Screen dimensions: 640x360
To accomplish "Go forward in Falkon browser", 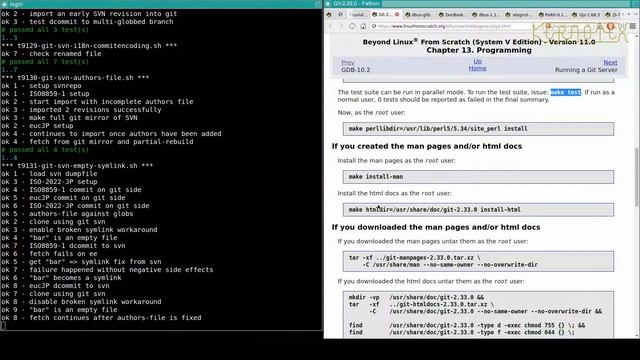I will click(x=341, y=26).
